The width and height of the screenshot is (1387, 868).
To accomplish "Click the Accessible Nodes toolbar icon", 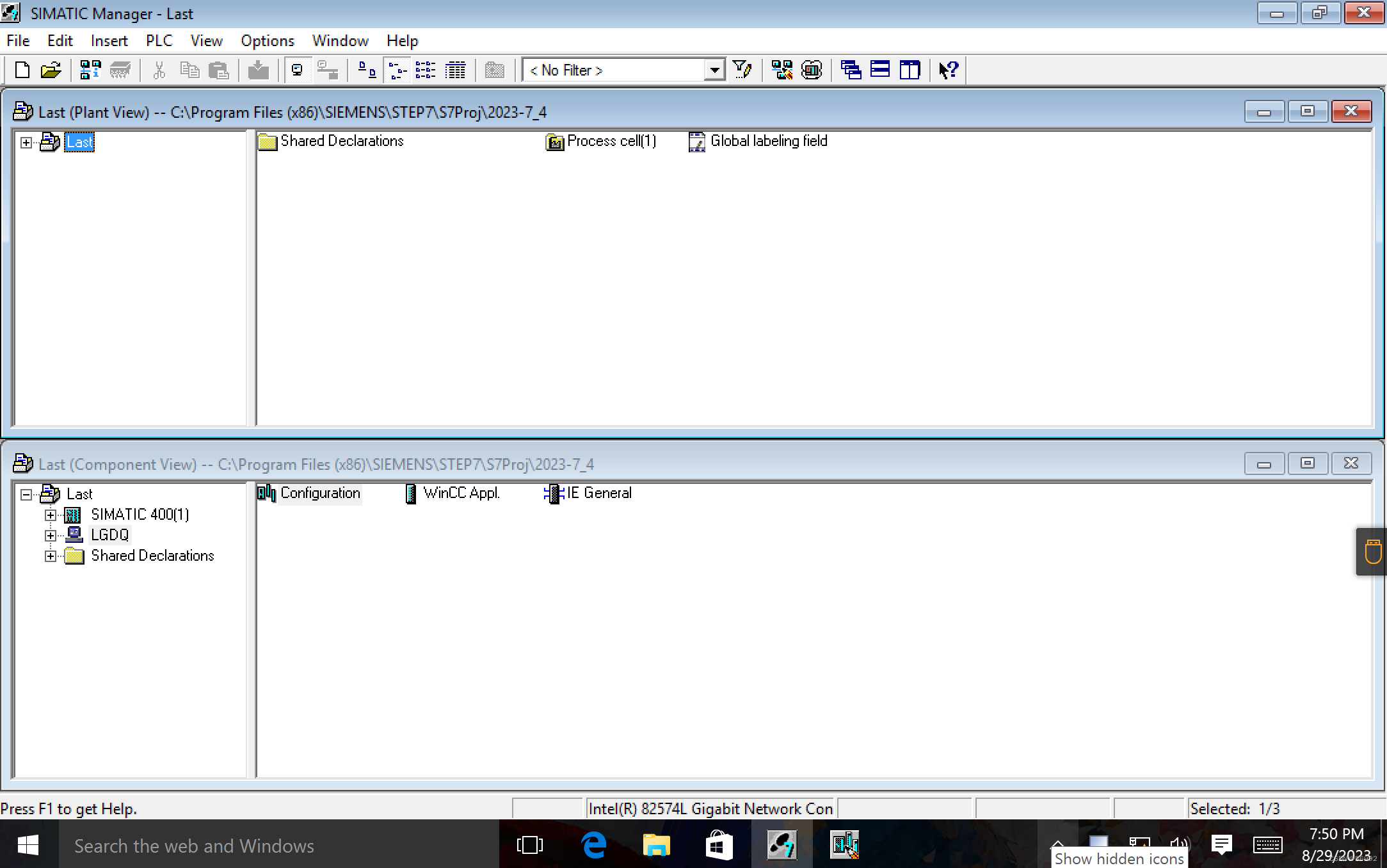I will click(x=90, y=70).
